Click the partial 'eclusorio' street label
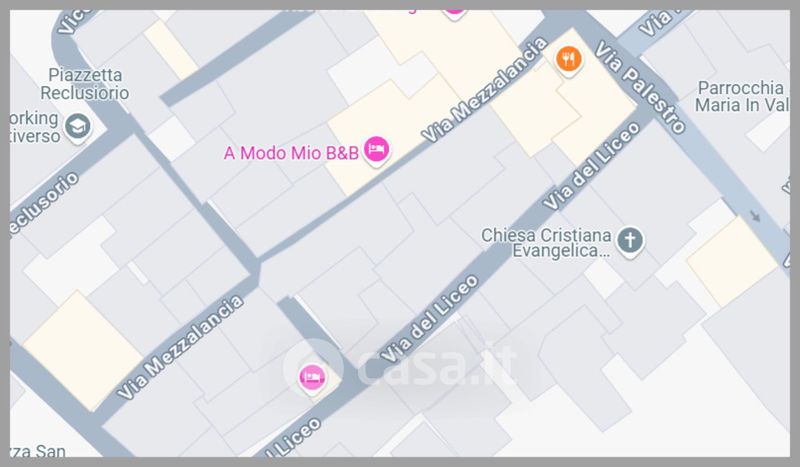Viewport: 800px width, 467px height. click(x=45, y=203)
